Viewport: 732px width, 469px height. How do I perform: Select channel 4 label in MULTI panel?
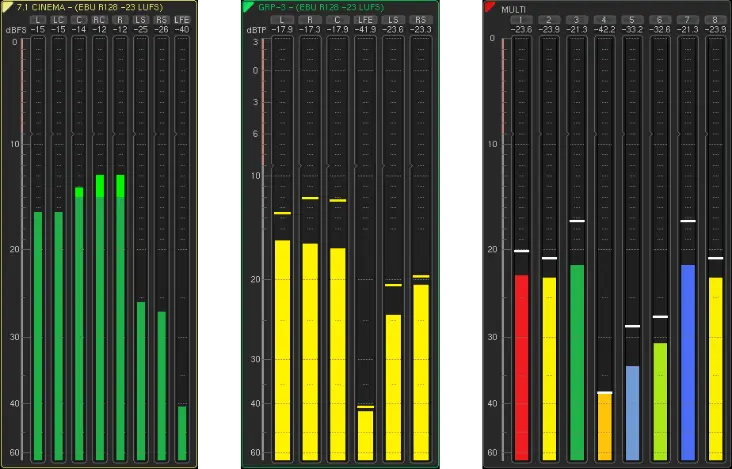pos(604,20)
